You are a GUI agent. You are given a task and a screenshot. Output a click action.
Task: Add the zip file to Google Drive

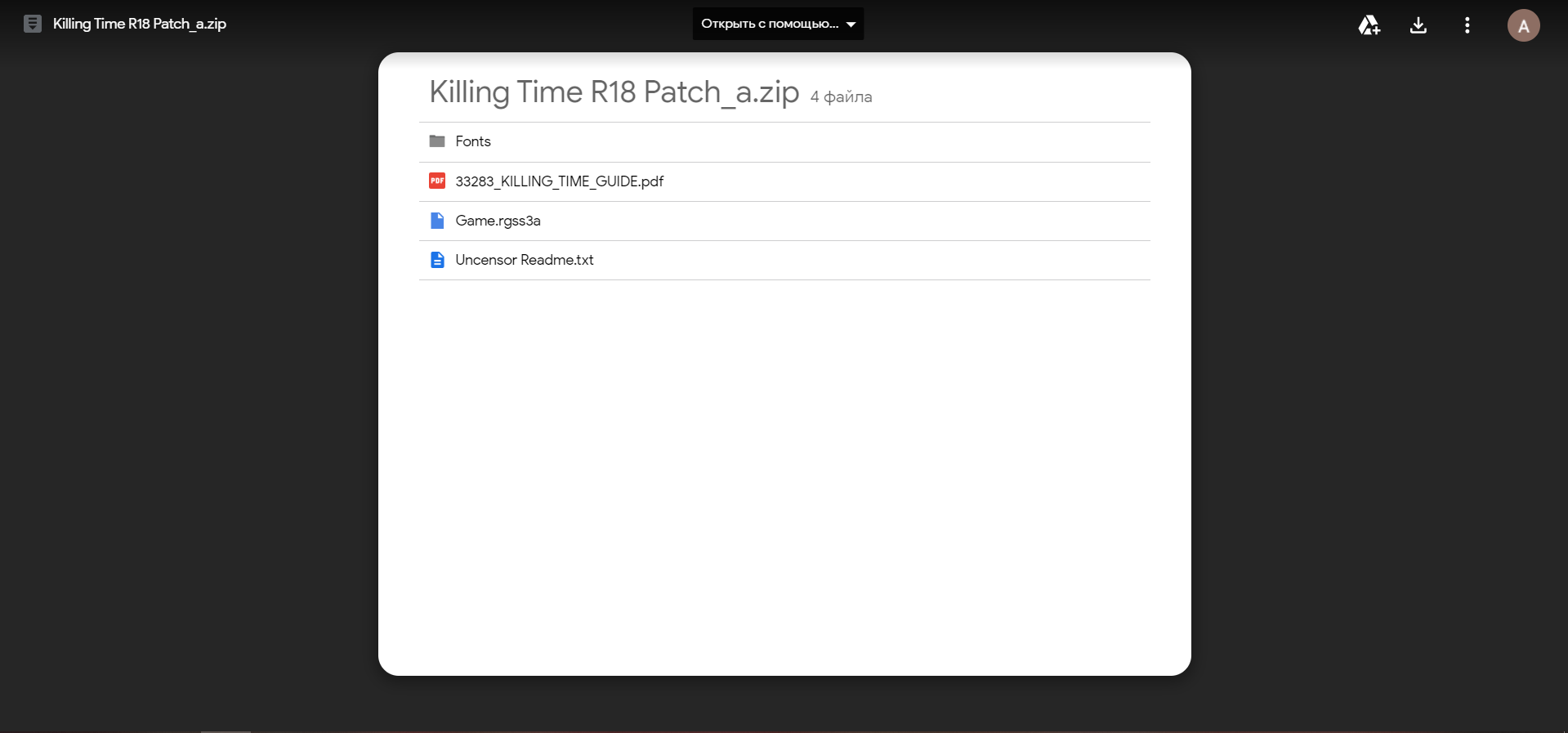[1369, 25]
